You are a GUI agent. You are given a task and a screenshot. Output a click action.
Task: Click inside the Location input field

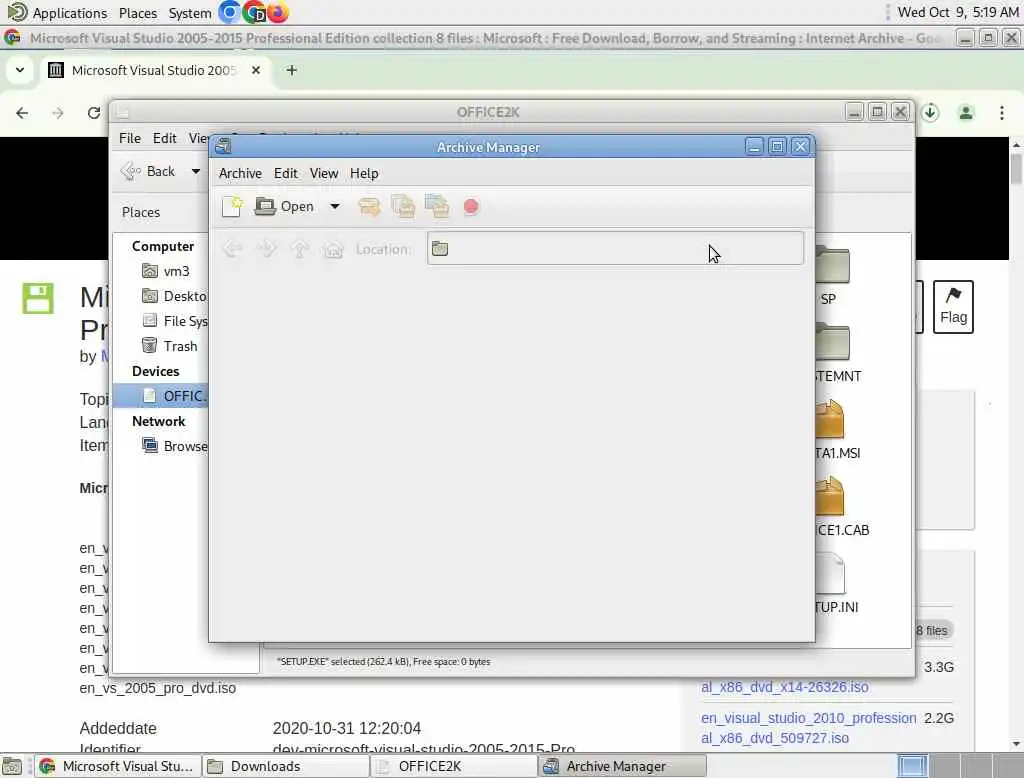(615, 248)
